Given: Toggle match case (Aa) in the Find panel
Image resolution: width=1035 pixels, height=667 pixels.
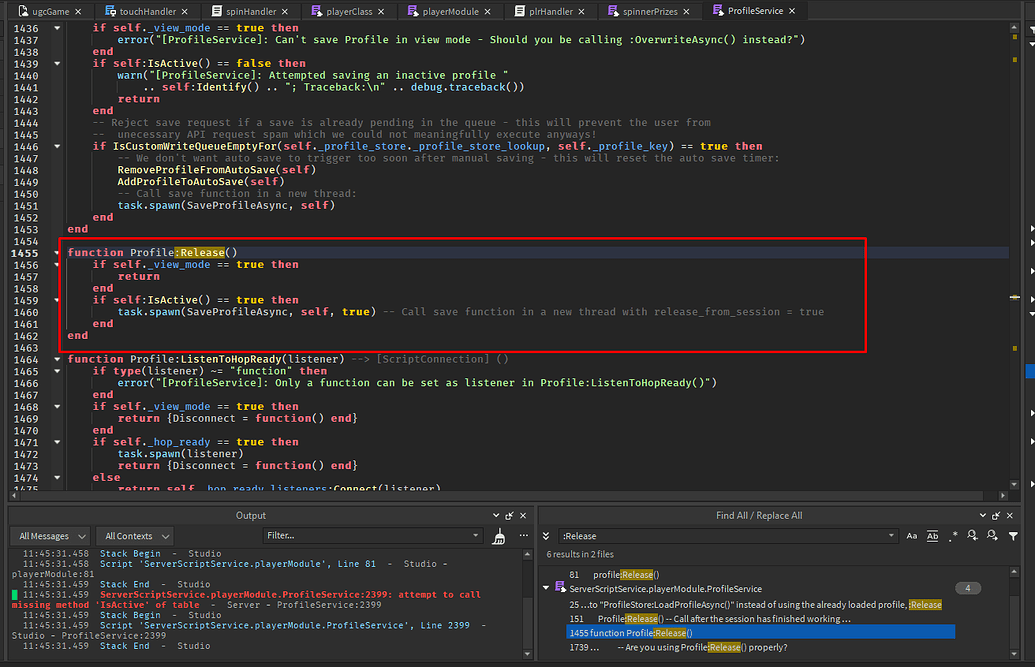Looking at the screenshot, I should coord(911,535).
